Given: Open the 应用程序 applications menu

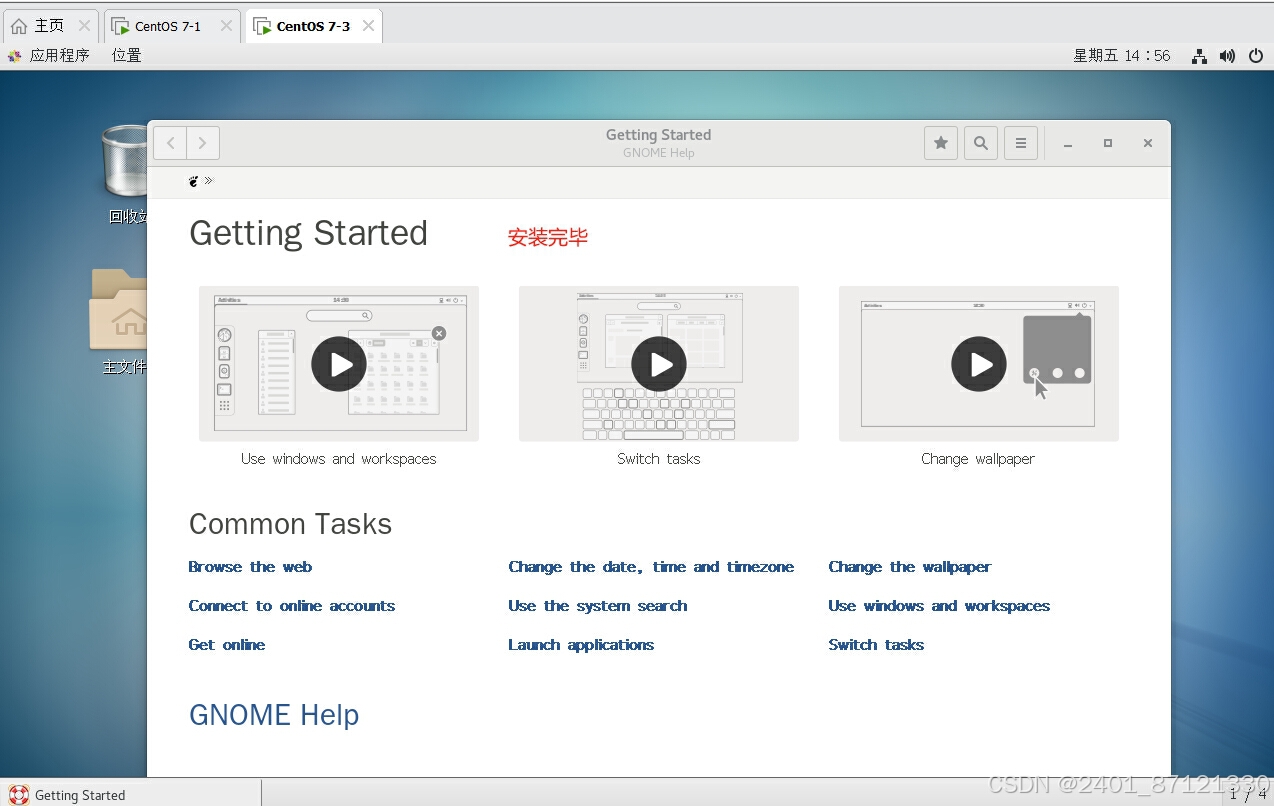Looking at the screenshot, I should coord(48,56).
